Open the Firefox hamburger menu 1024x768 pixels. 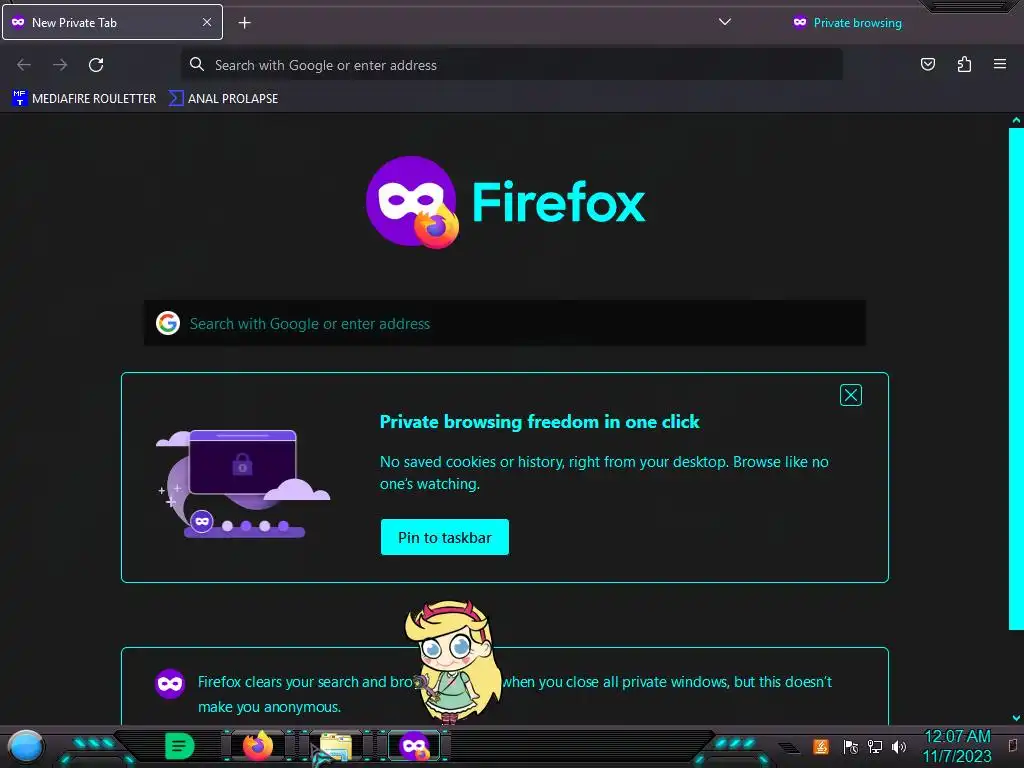point(999,64)
